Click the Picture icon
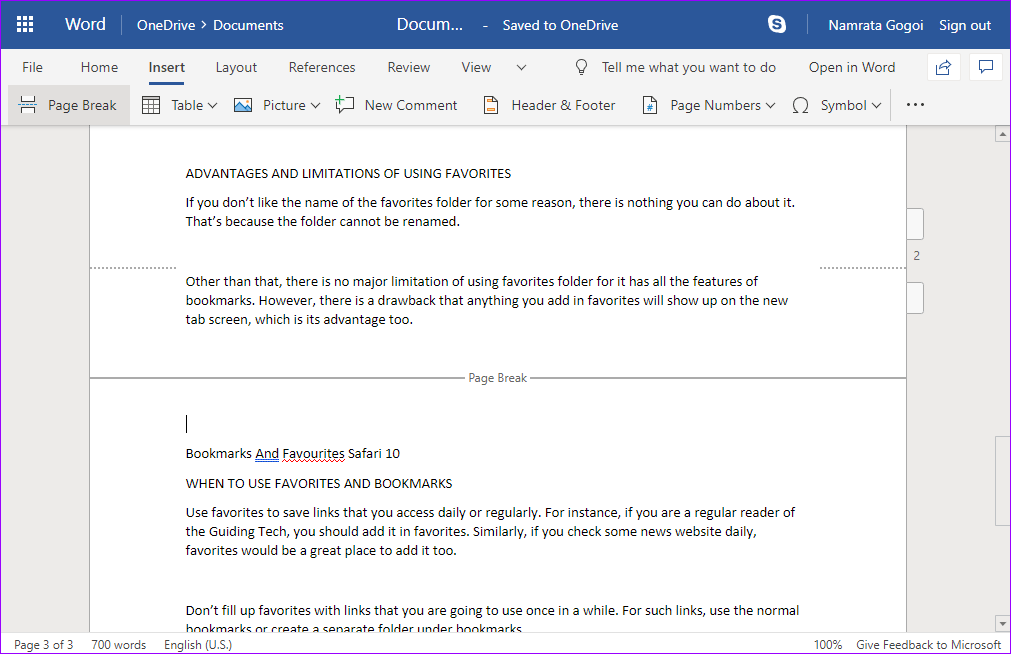 (242, 105)
